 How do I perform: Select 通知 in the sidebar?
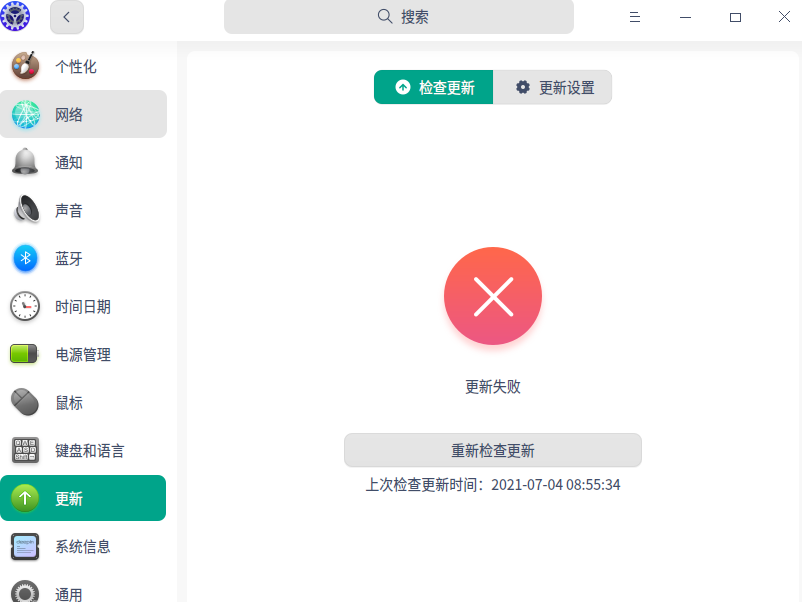(x=69, y=163)
